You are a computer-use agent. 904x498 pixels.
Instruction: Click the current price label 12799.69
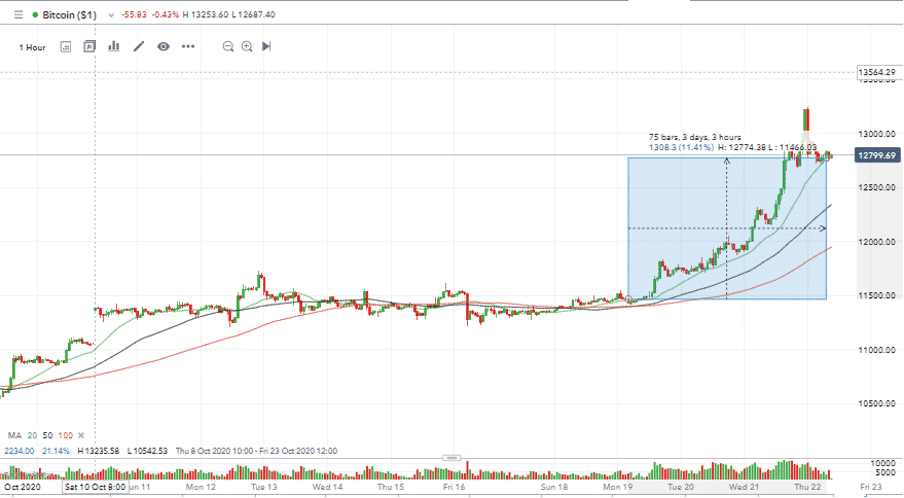[877, 156]
